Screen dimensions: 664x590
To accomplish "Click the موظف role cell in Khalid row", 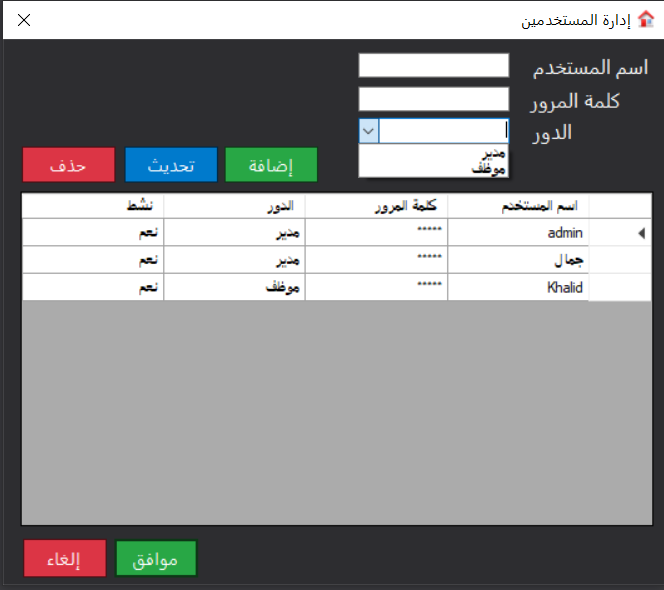I will (234, 287).
